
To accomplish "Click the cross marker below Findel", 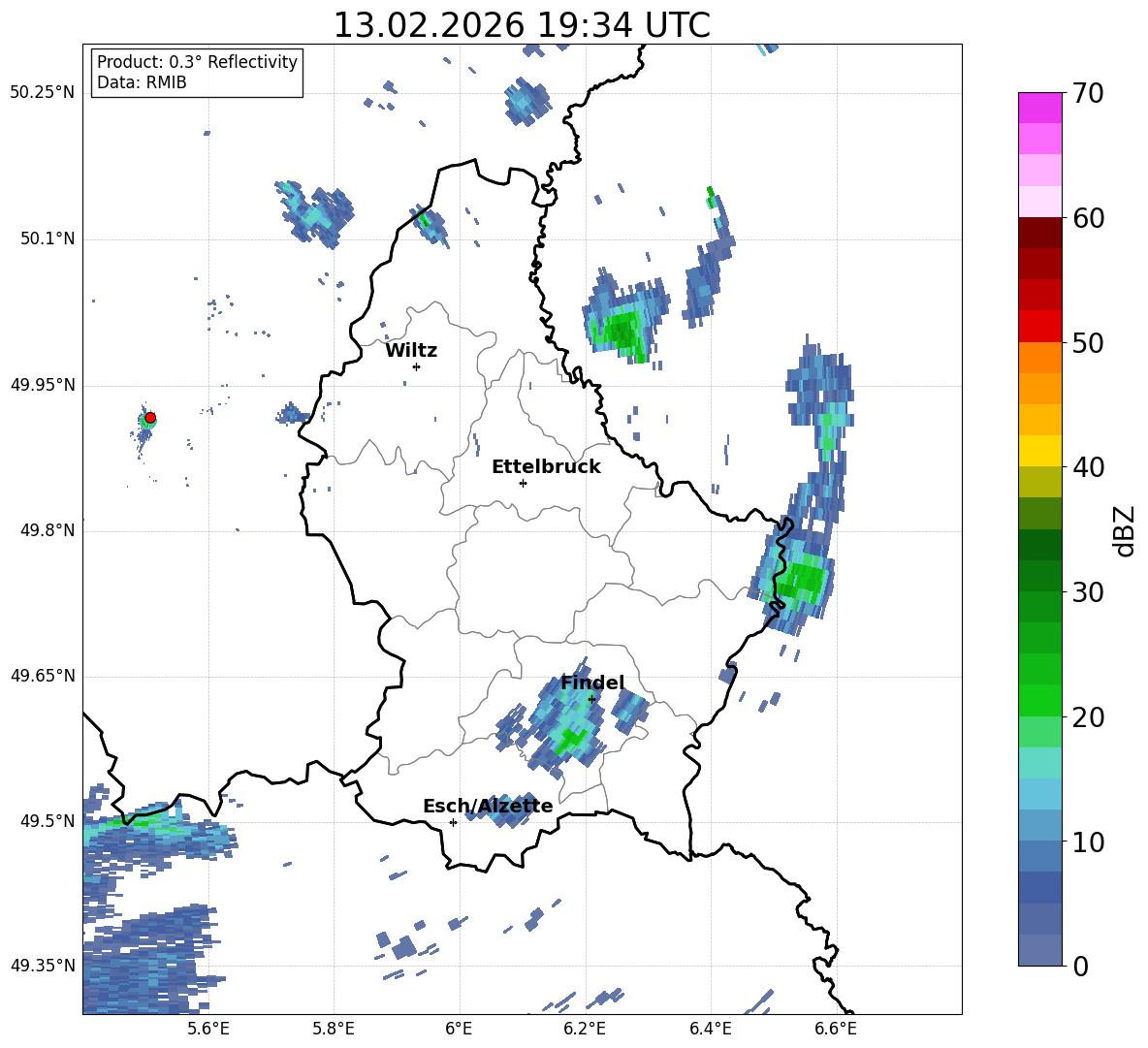I will [x=591, y=700].
